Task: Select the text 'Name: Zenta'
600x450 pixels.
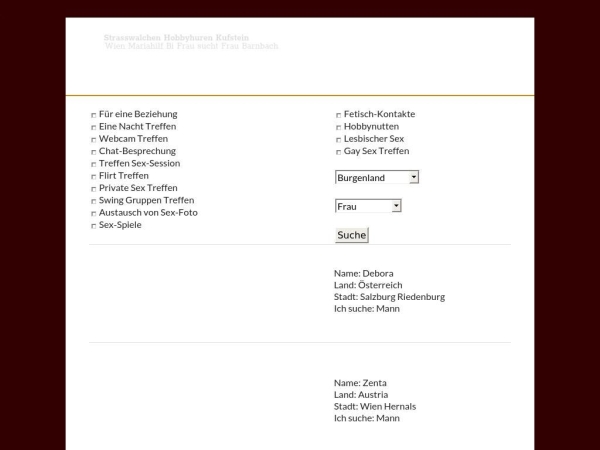Action: 360,383
